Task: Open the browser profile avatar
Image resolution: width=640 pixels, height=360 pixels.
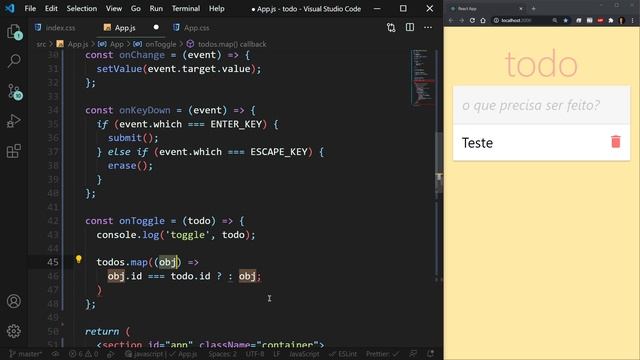Action: point(621,20)
